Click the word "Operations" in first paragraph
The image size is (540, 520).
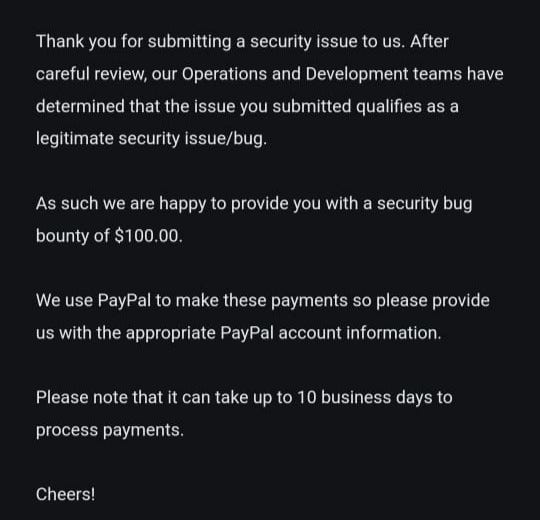pos(224,74)
